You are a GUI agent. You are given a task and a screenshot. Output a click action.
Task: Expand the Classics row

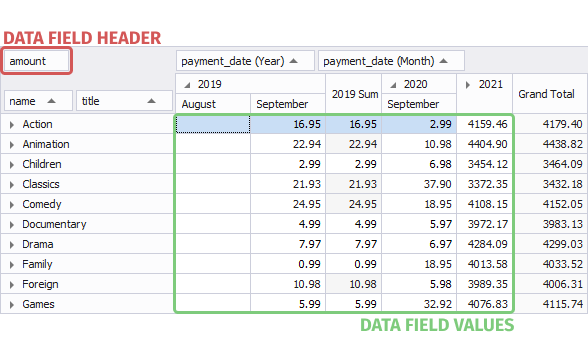(x=12, y=185)
